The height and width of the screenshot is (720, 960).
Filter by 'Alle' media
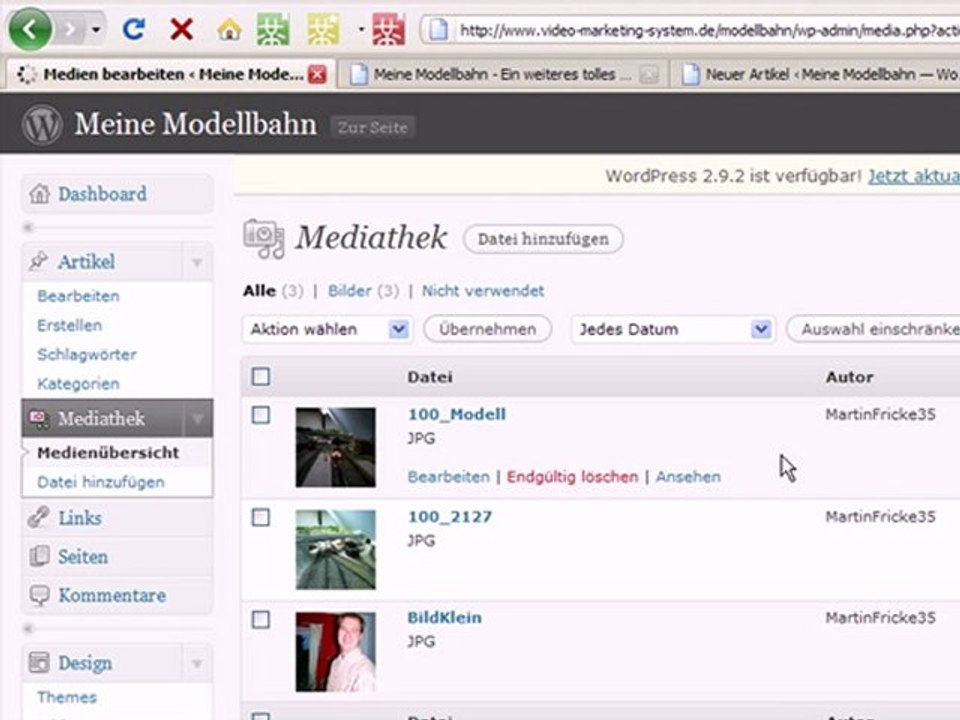[259, 291]
